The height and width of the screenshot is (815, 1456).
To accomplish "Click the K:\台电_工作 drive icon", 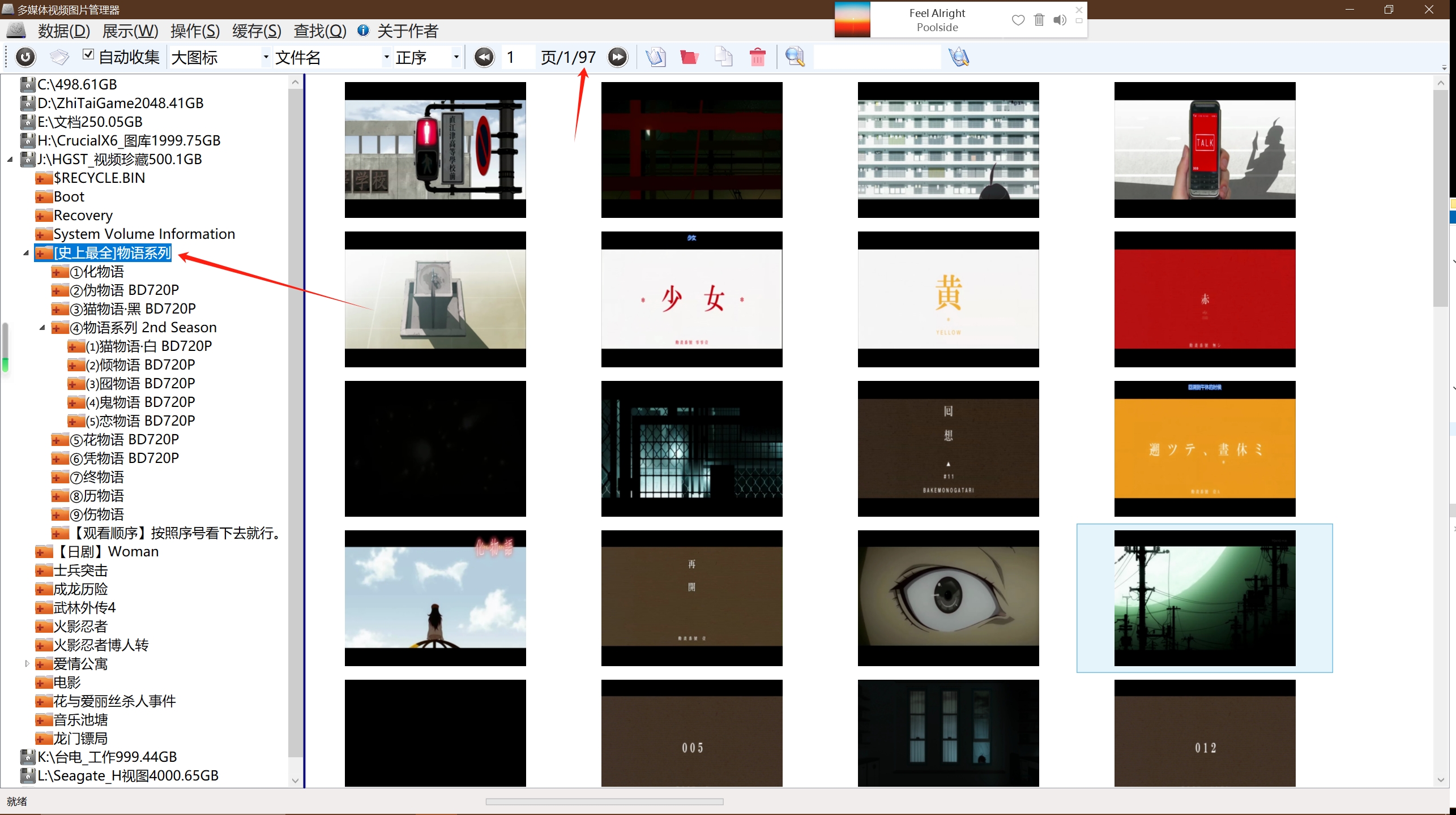I will tap(28, 757).
